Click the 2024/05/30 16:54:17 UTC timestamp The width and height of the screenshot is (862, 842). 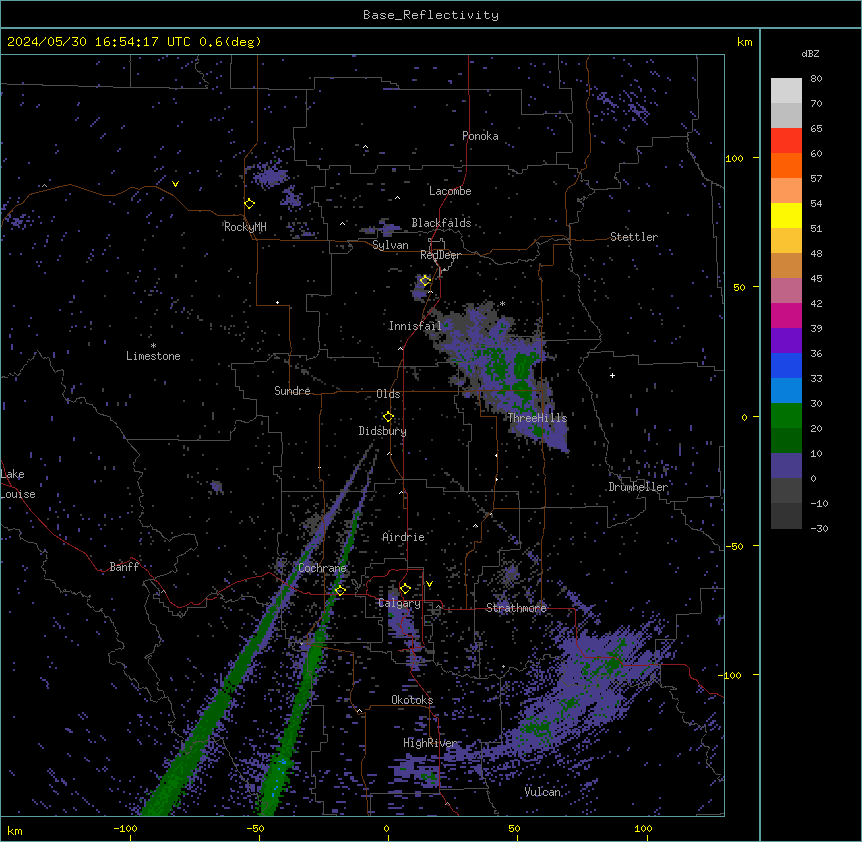(99, 42)
